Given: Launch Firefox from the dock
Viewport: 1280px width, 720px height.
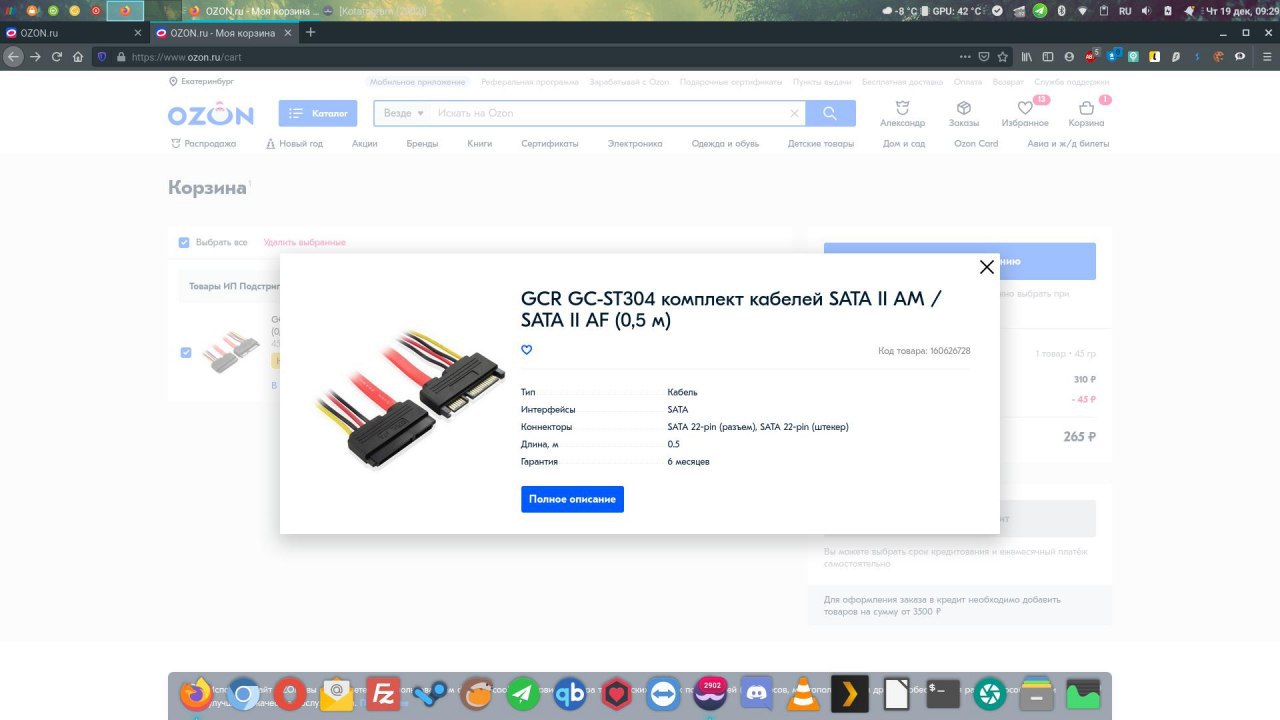Looking at the screenshot, I should point(196,693).
